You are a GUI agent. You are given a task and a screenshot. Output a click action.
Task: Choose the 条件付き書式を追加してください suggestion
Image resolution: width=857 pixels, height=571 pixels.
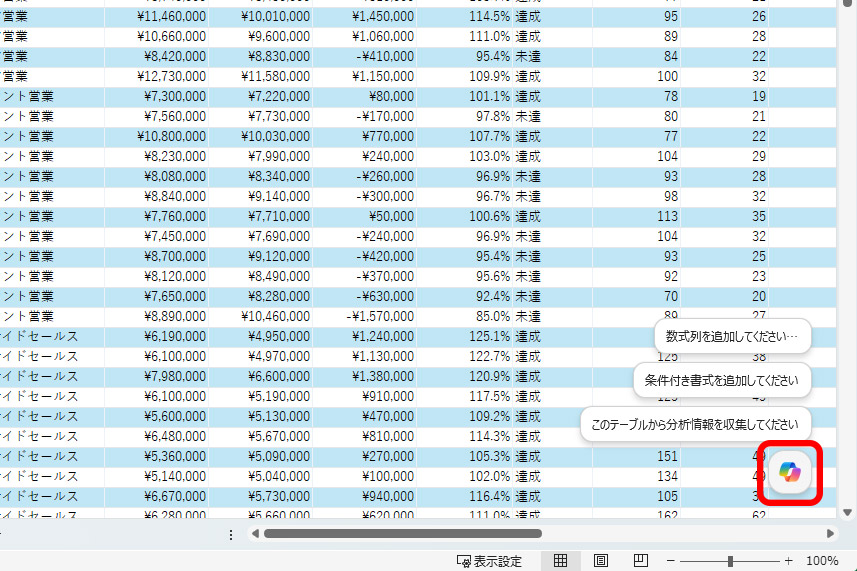(x=721, y=380)
